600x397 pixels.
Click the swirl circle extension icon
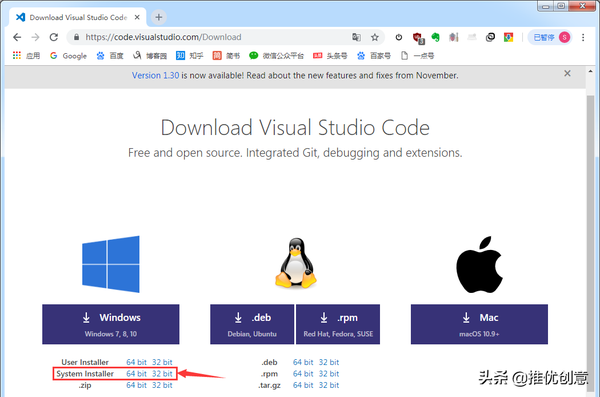490,37
